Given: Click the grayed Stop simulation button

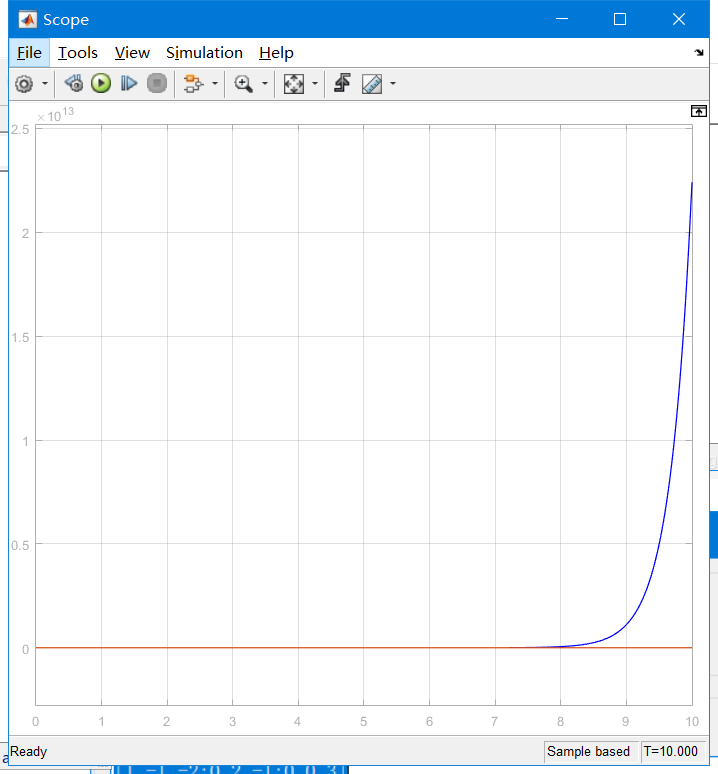Looking at the screenshot, I should (157, 83).
